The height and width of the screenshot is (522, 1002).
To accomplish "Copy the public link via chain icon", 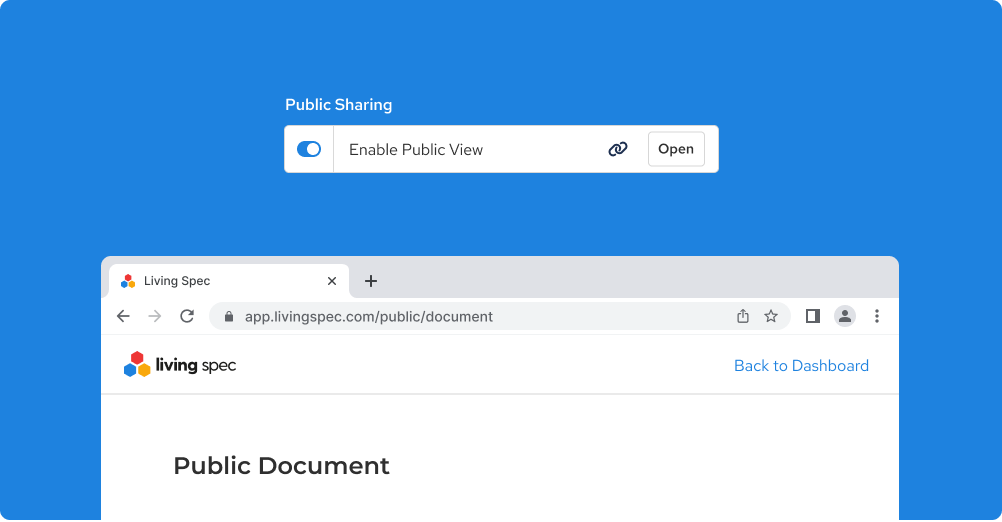I will pyautogui.click(x=618, y=149).
